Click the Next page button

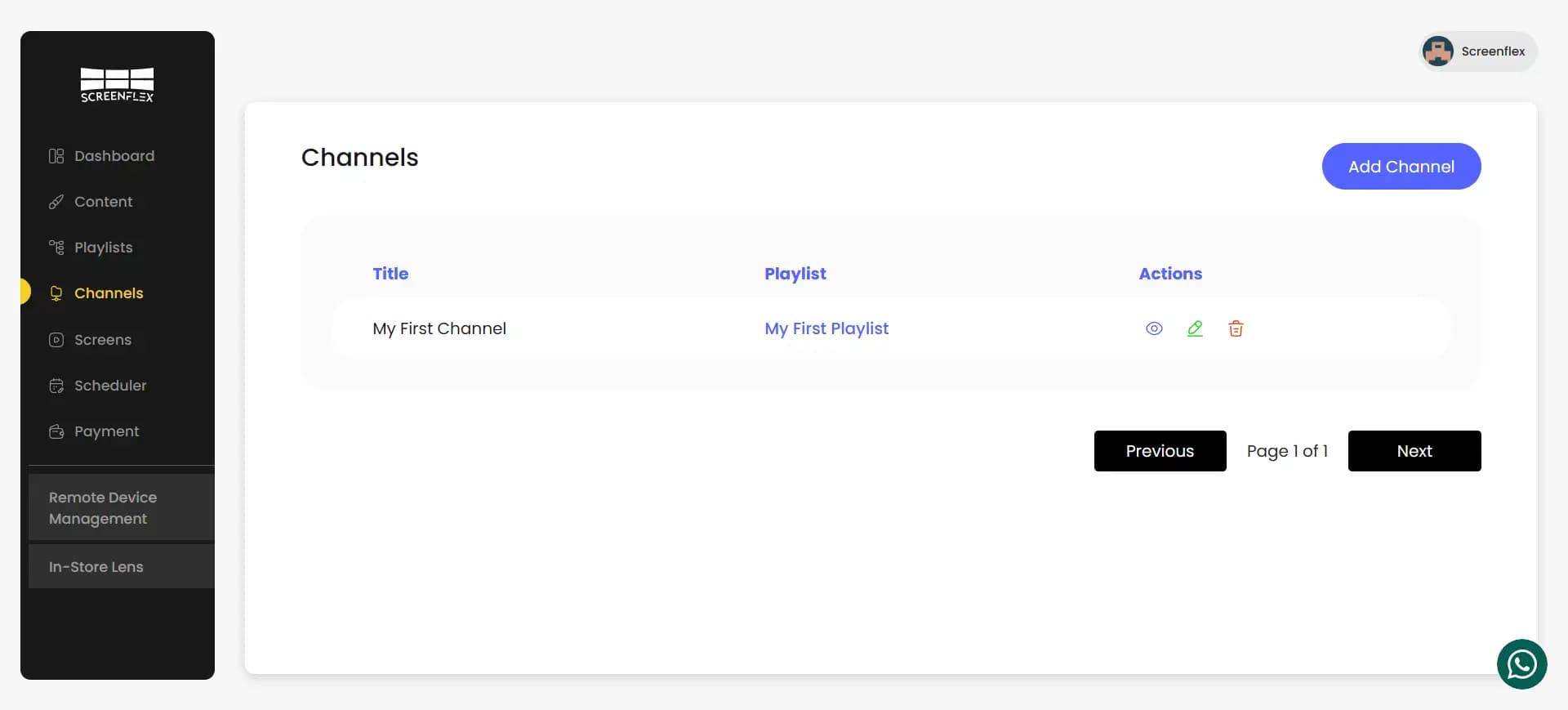(1414, 451)
